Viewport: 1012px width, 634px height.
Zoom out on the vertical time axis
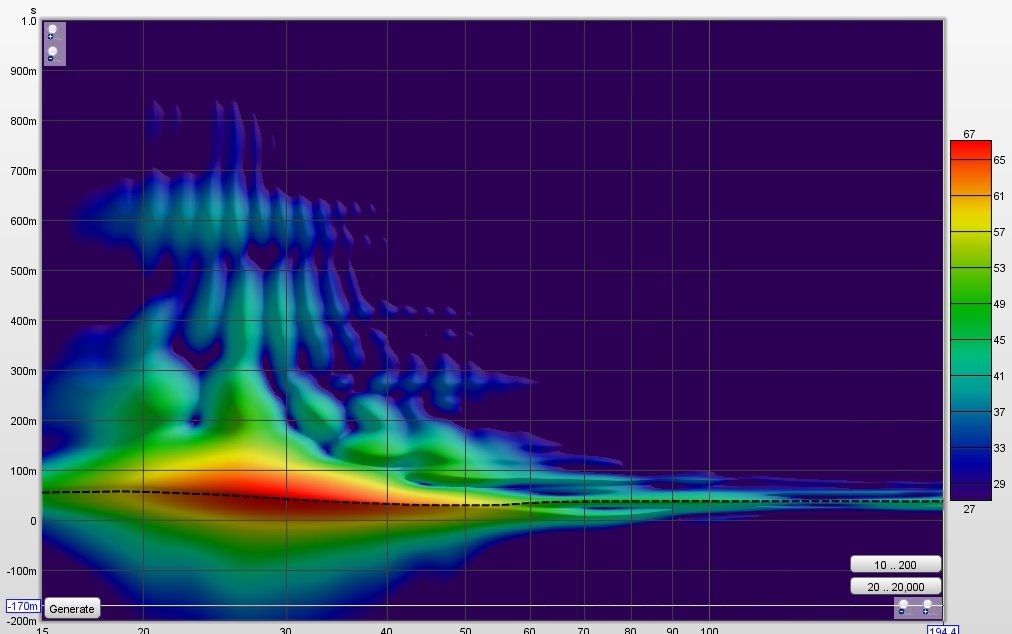click(x=52, y=54)
